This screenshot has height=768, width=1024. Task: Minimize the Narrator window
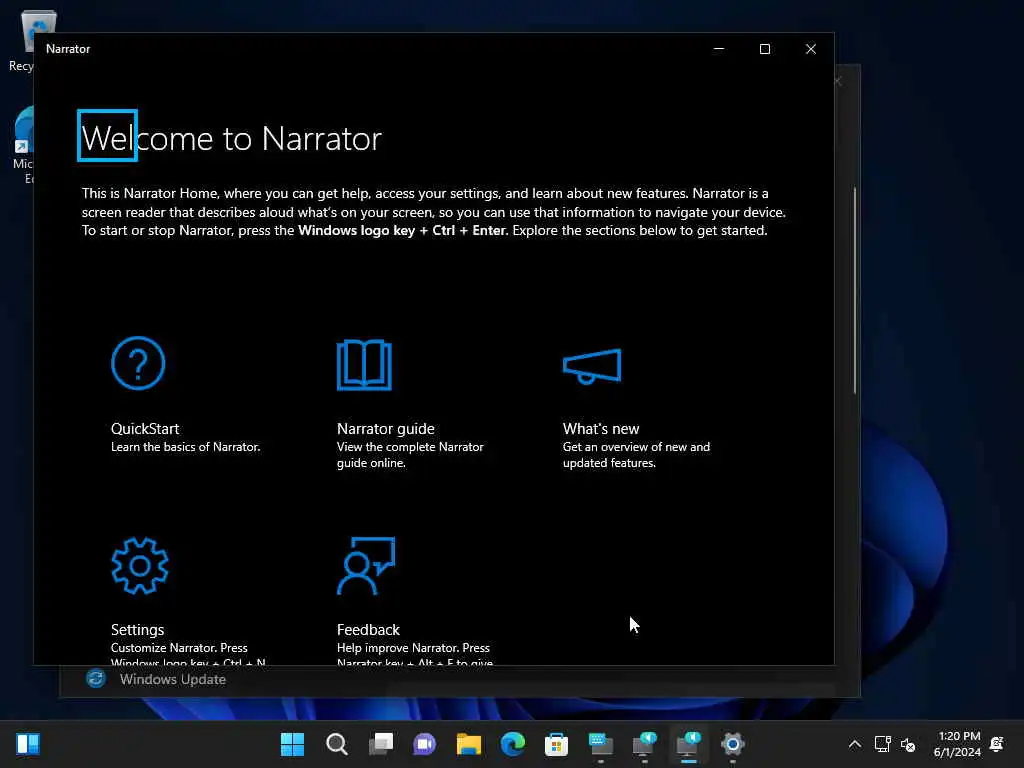719,49
